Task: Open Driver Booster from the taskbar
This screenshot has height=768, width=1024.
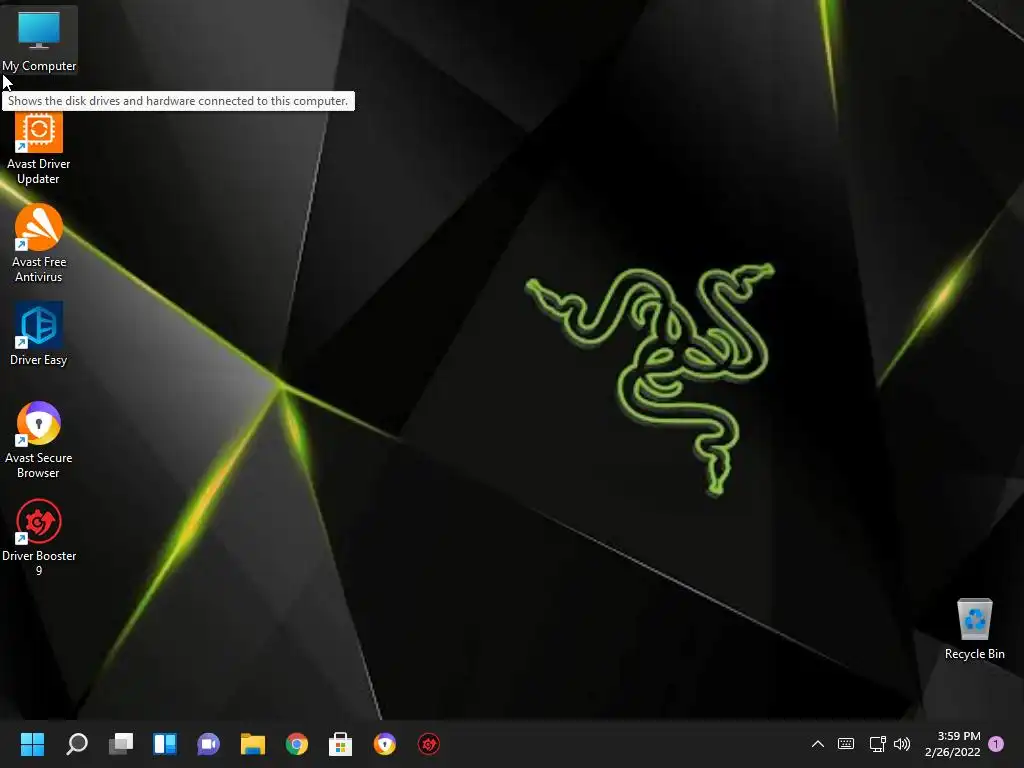Action: pos(428,744)
